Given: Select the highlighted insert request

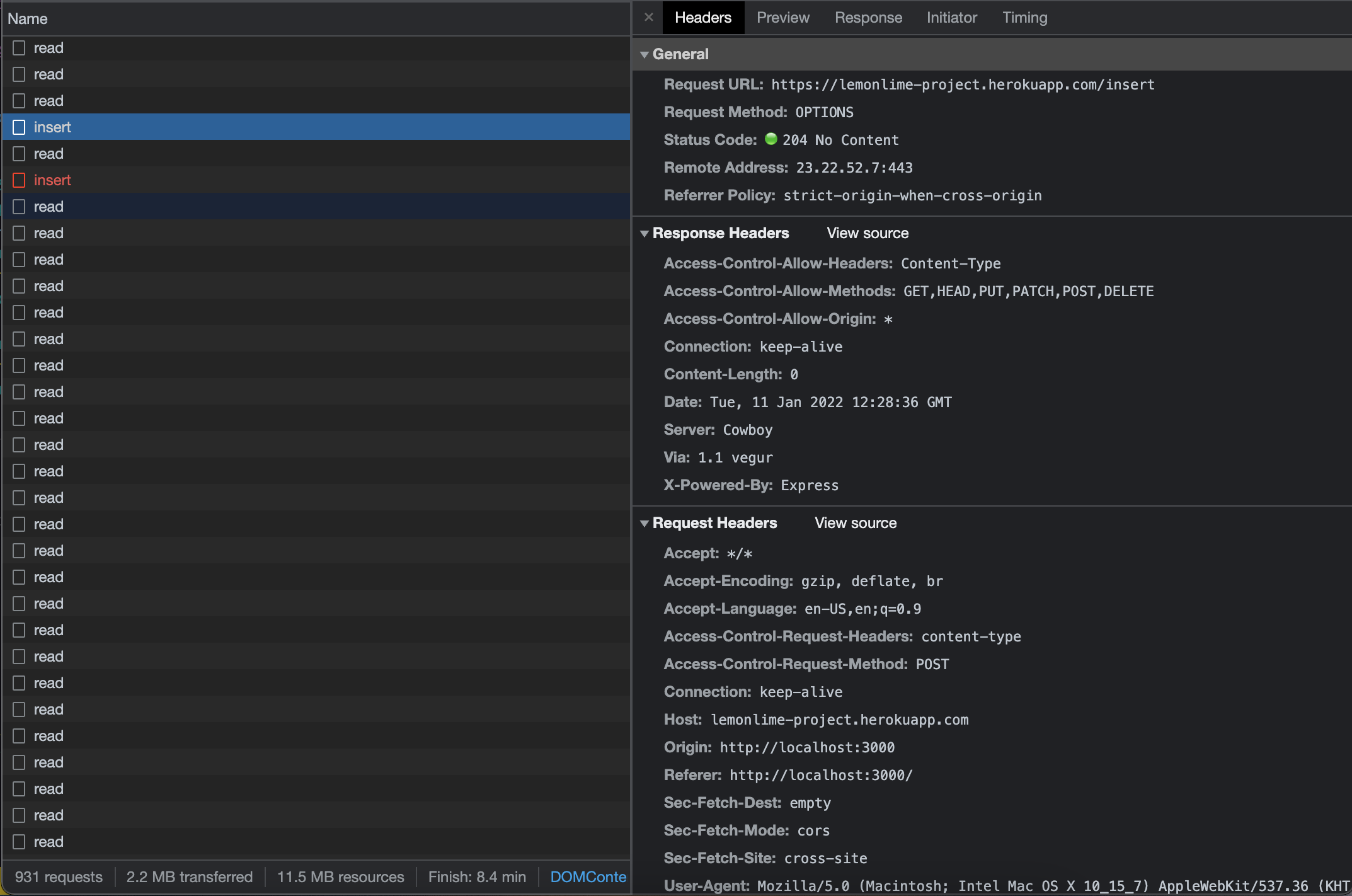Looking at the screenshot, I should (316, 127).
